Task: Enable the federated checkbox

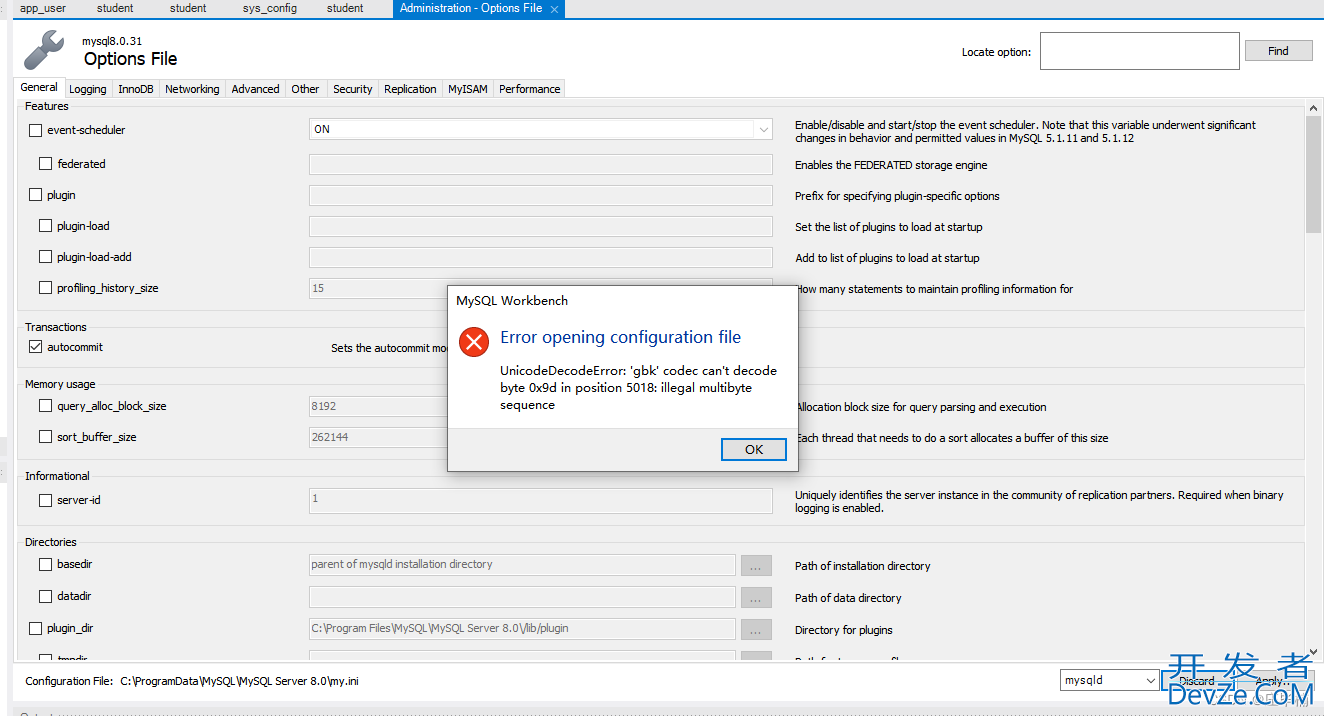Action: [46, 164]
